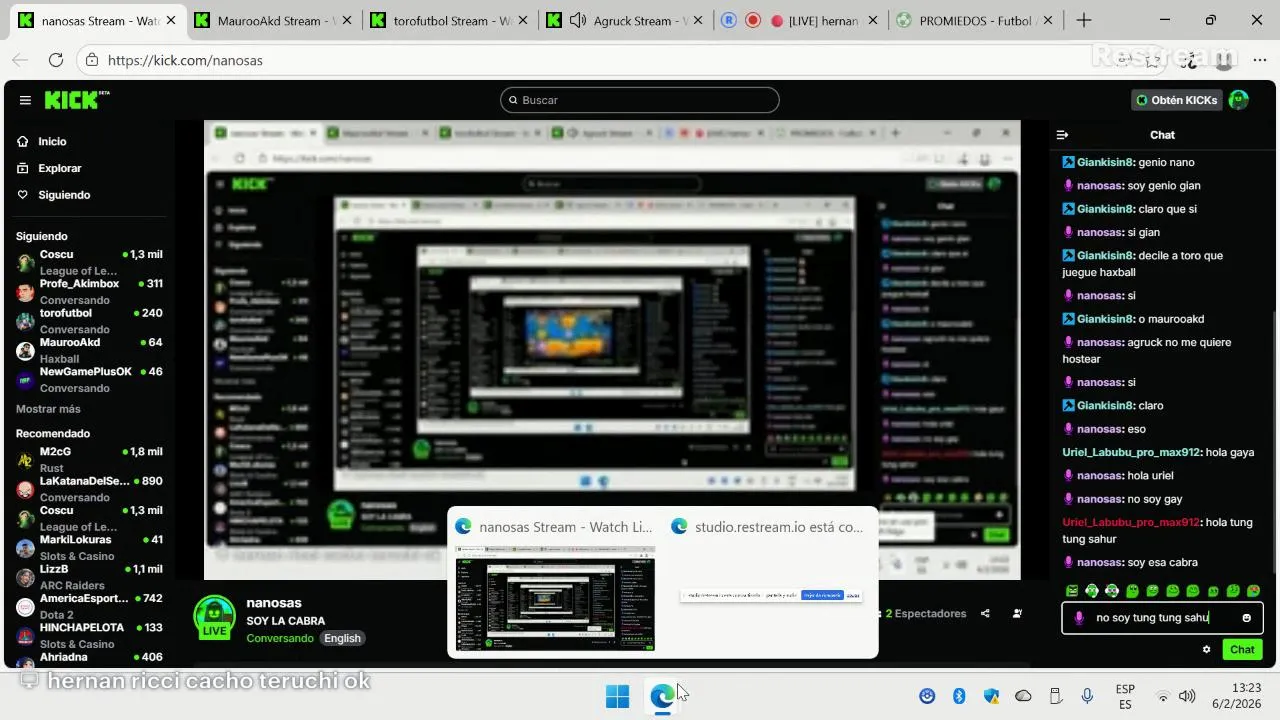Click the nanosas LIVE avatar

[x=214, y=617]
